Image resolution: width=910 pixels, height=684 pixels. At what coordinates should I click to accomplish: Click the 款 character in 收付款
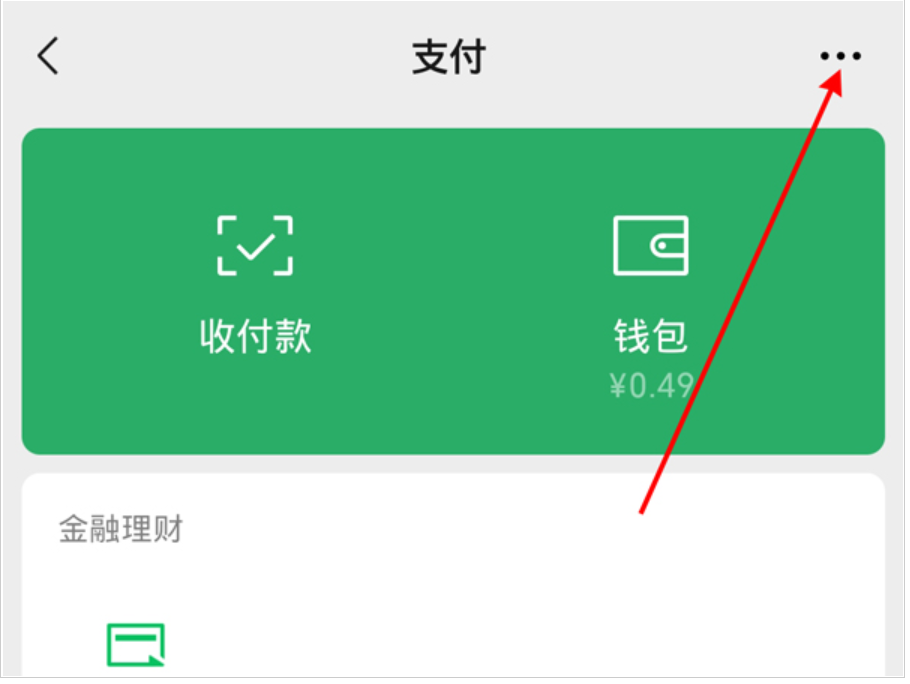pyautogui.click(x=293, y=336)
